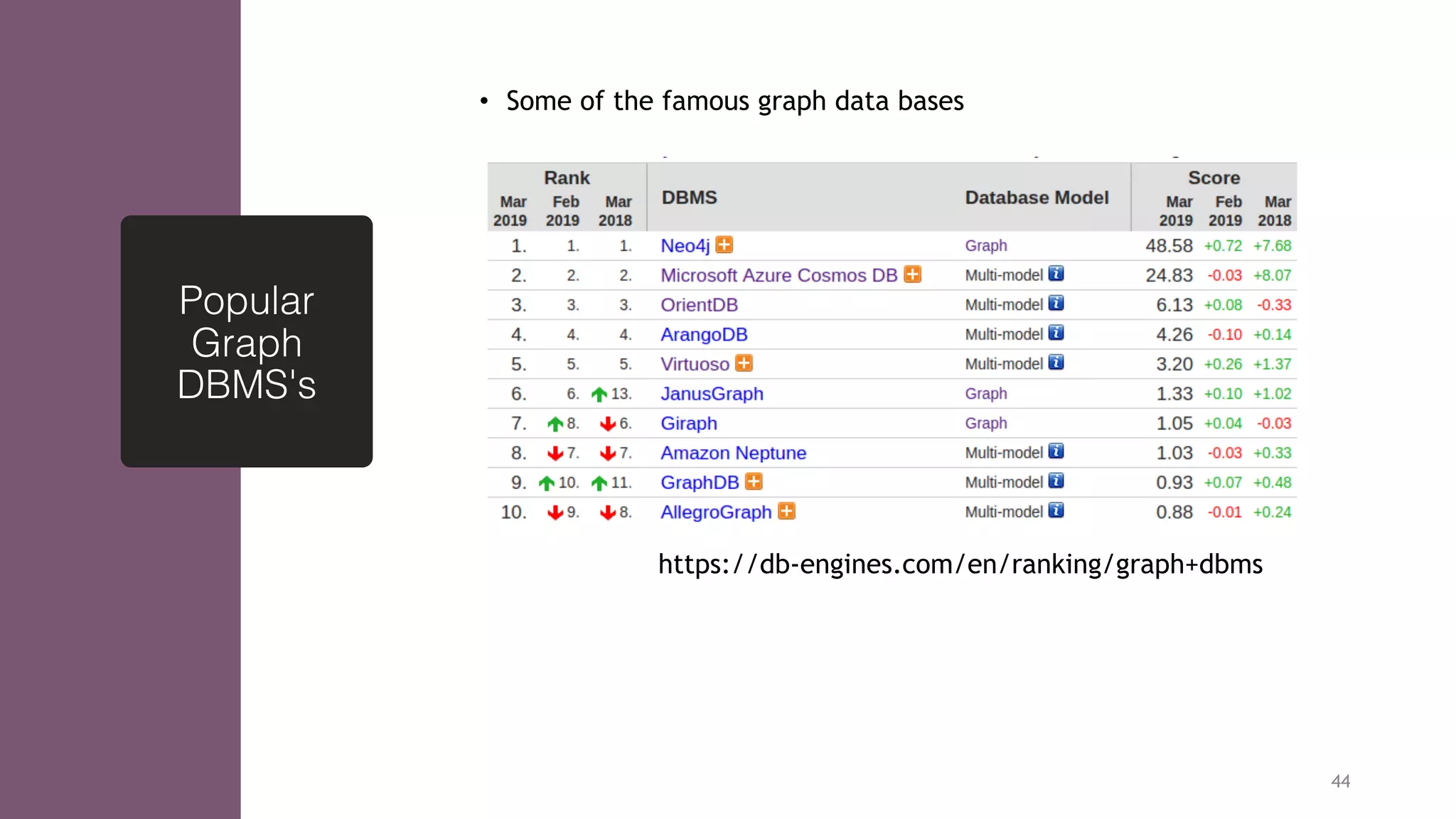Open the Giraph link

pyautogui.click(x=688, y=424)
